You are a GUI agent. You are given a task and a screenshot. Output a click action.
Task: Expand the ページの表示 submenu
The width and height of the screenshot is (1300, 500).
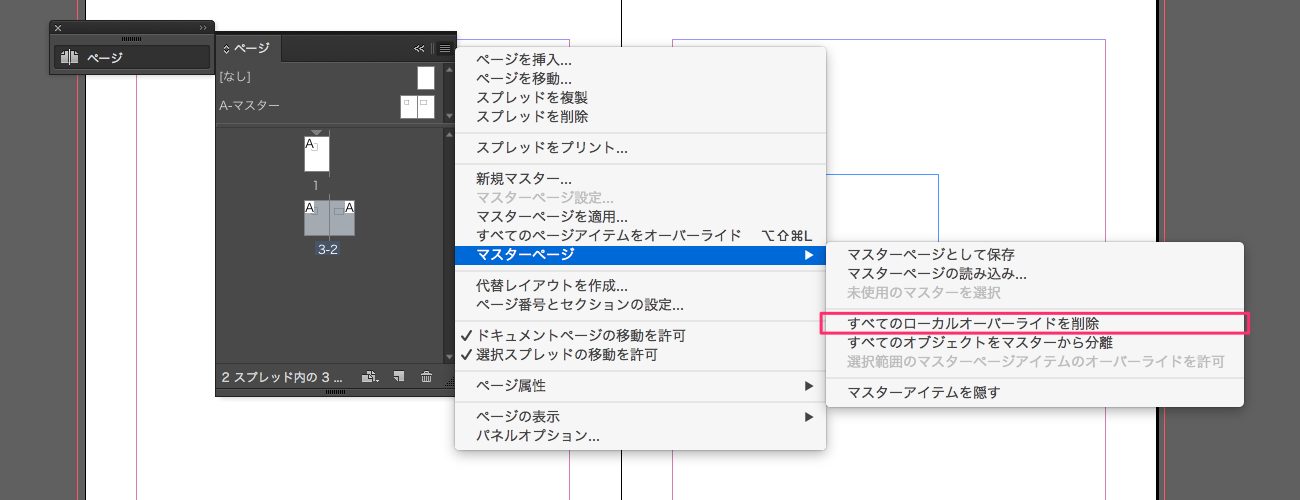640,417
